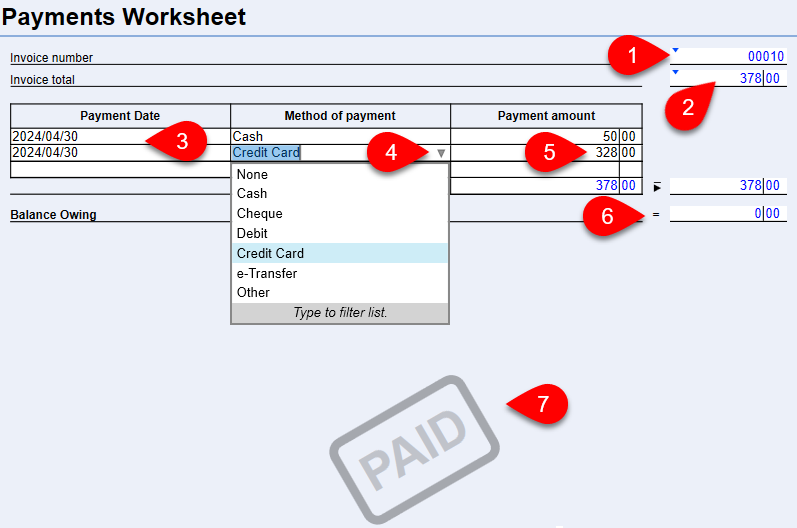797x528 pixels.
Task: Click the arrow icon beside payments total
Action: [657, 187]
